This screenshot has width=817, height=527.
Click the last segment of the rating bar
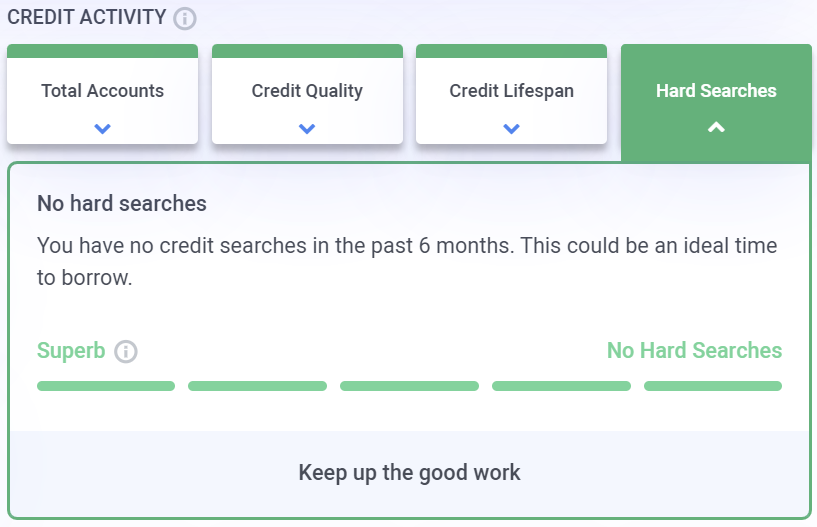[713, 386]
